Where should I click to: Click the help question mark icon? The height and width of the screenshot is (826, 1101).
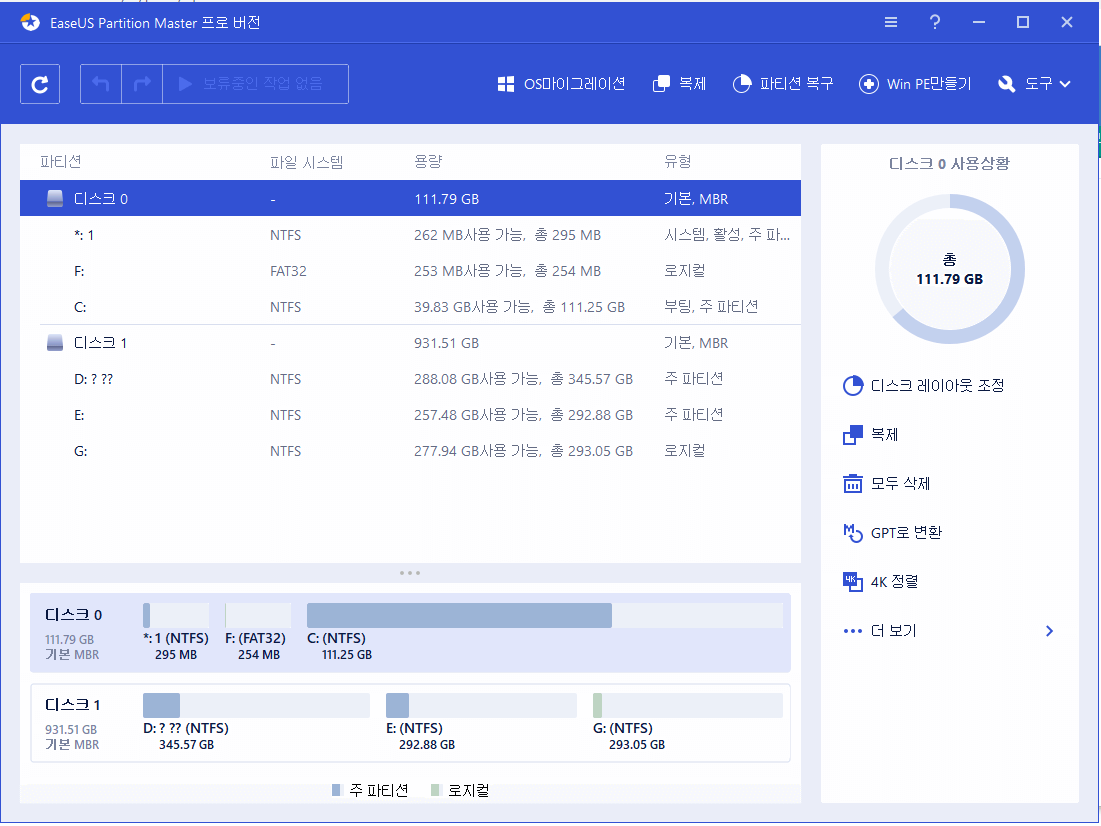934,21
